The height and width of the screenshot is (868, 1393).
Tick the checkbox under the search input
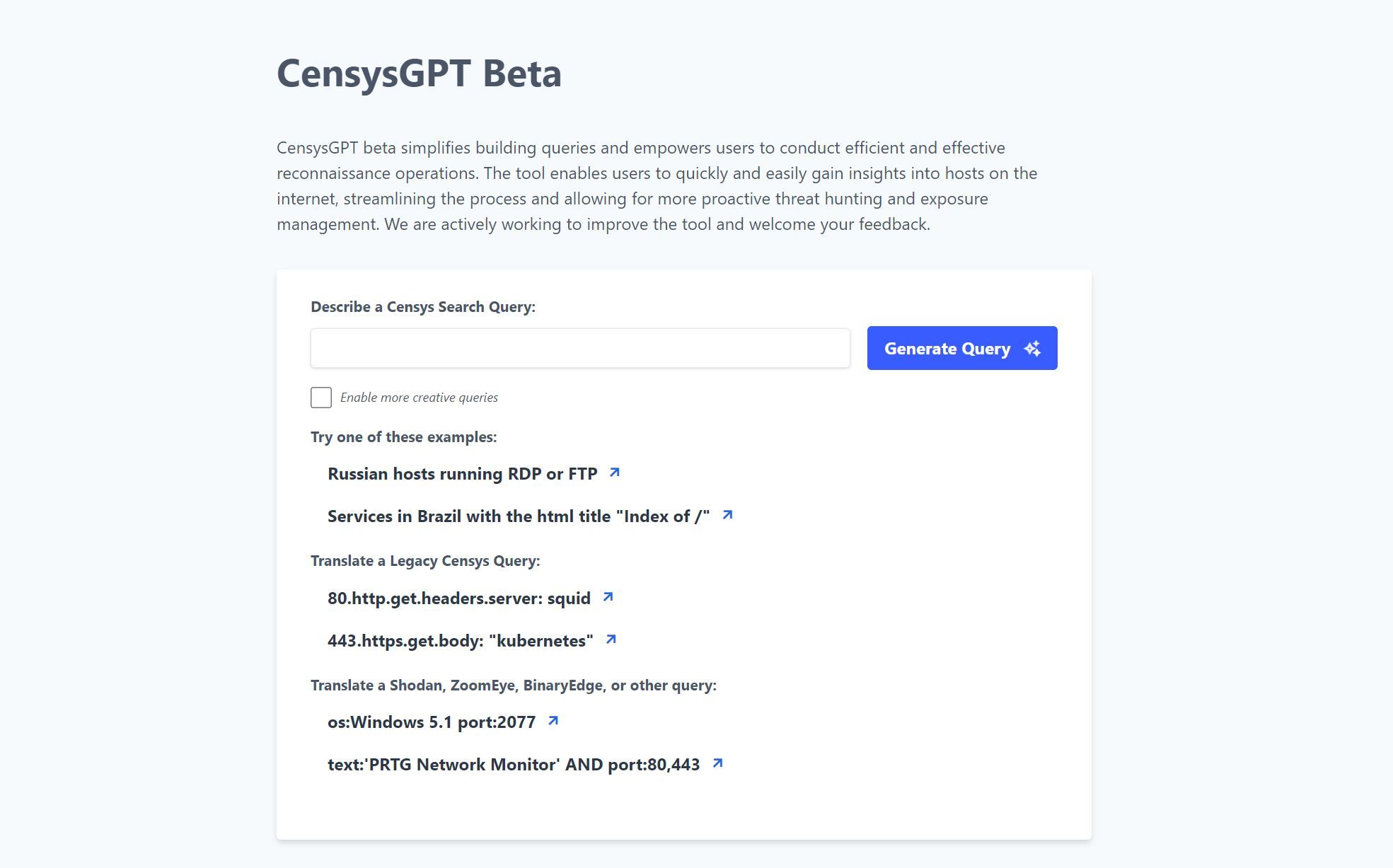coord(321,398)
